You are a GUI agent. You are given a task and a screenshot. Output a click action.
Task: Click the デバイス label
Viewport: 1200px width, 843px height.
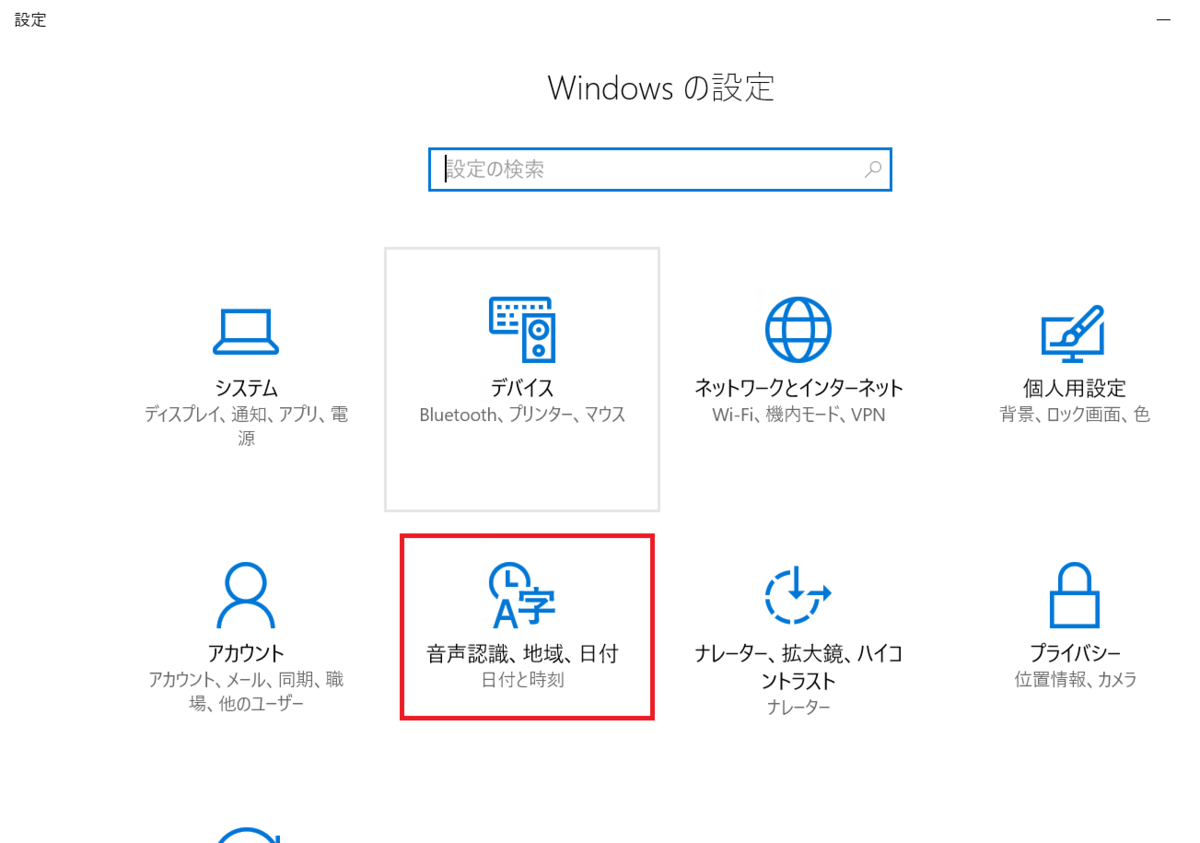522,388
